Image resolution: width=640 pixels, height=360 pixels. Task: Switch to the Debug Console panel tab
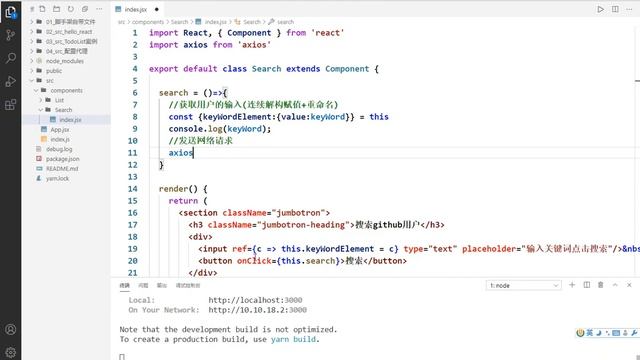point(188,285)
